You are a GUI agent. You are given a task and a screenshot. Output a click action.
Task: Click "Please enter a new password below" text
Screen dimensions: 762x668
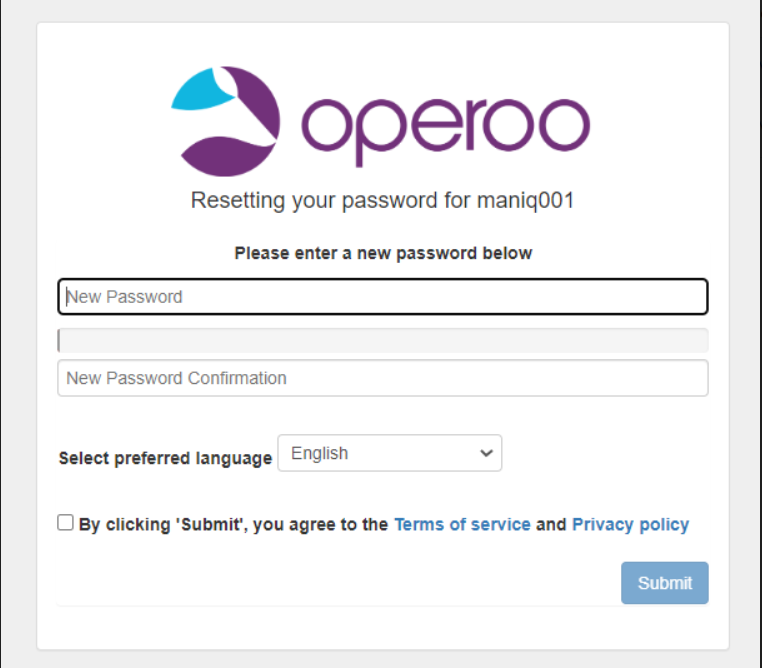(383, 253)
